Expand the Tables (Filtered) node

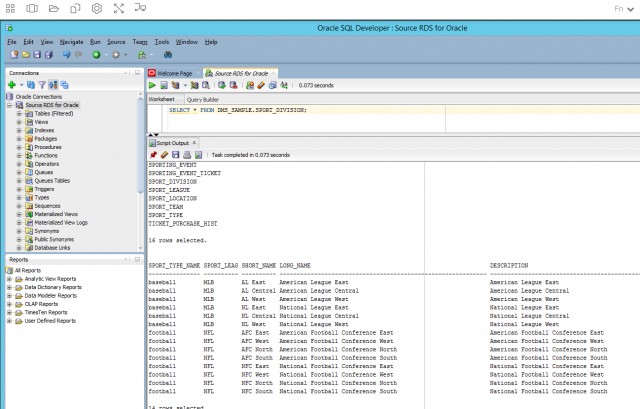click(x=19, y=114)
